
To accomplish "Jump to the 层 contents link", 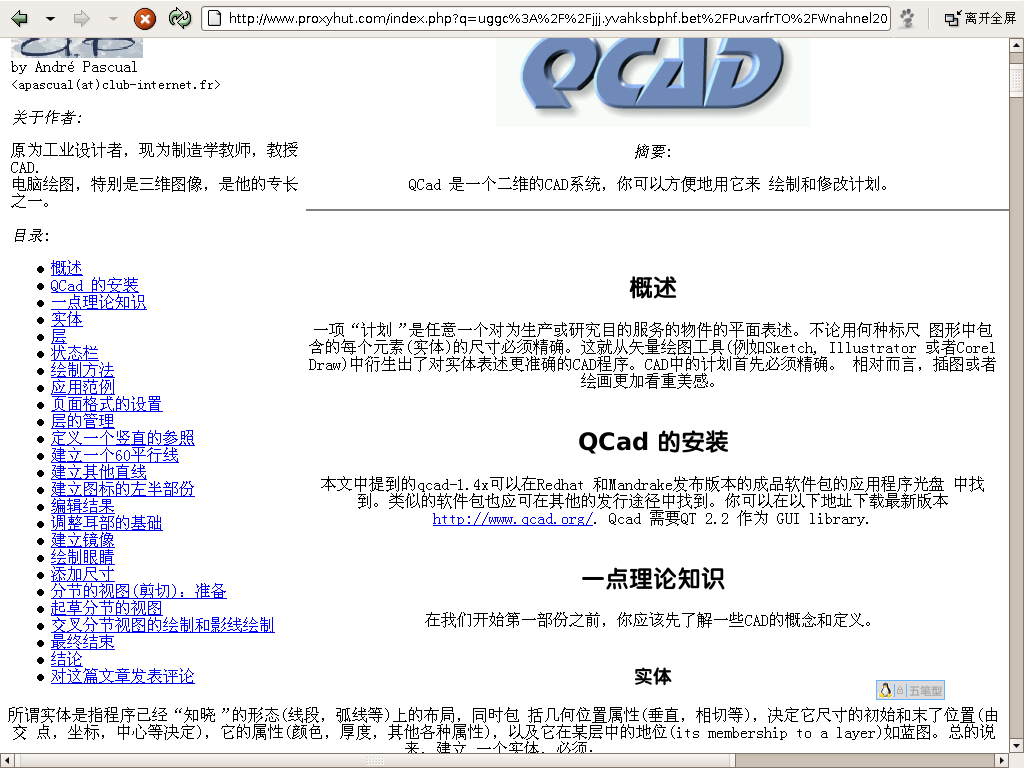I will (x=59, y=336).
